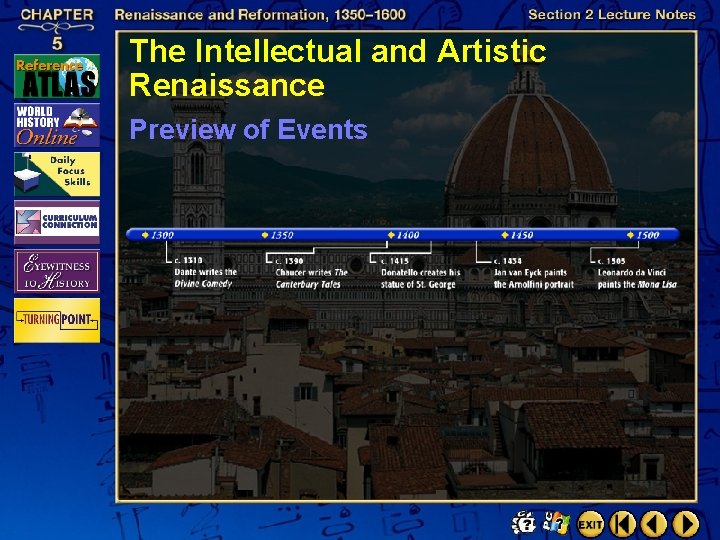This screenshot has height=540, width=720.
Task: Click "The Intellectual and Artistic Renaissance" title
Action: (338, 67)
